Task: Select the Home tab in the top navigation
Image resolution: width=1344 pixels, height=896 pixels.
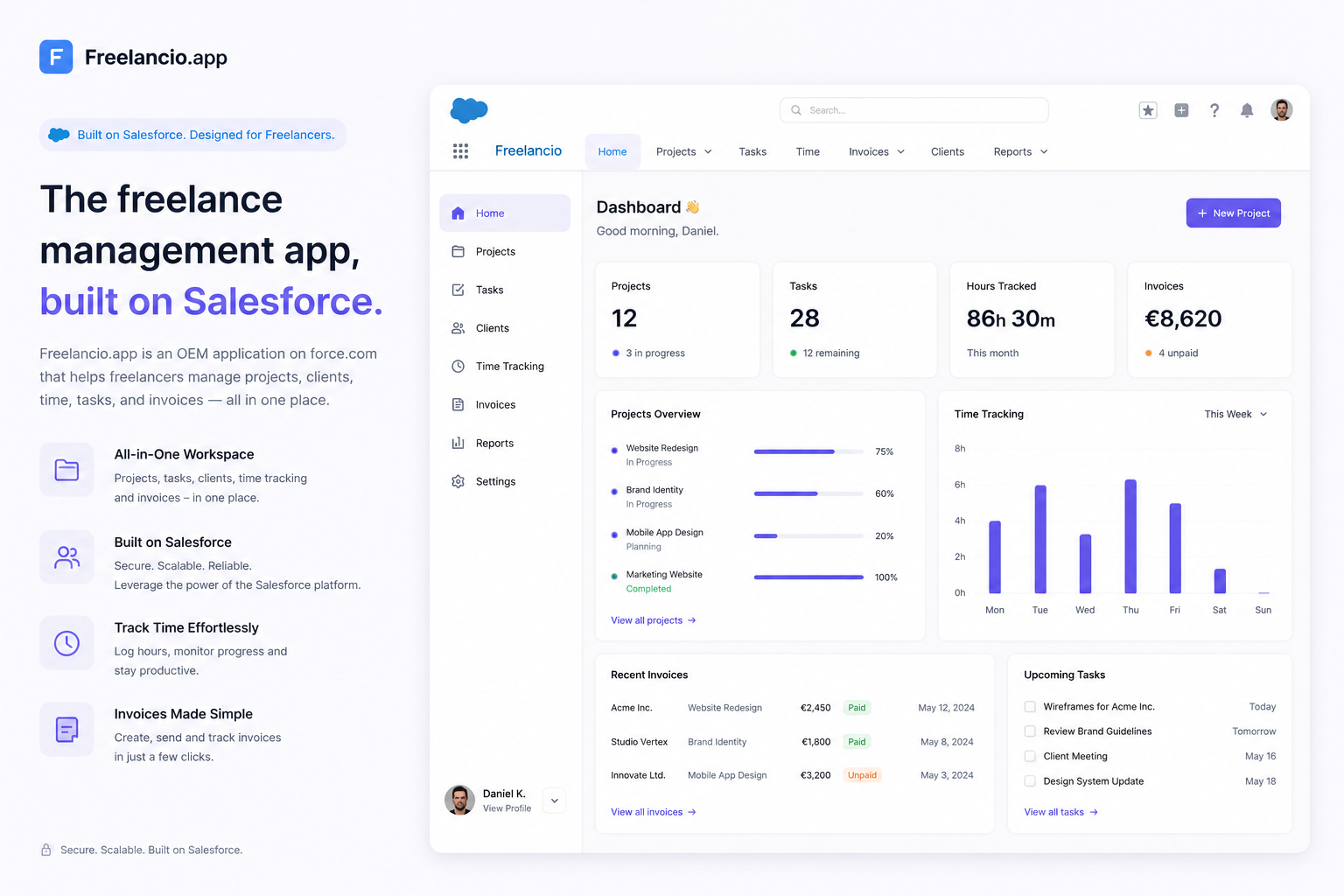Action: click(x=612, y=151)
